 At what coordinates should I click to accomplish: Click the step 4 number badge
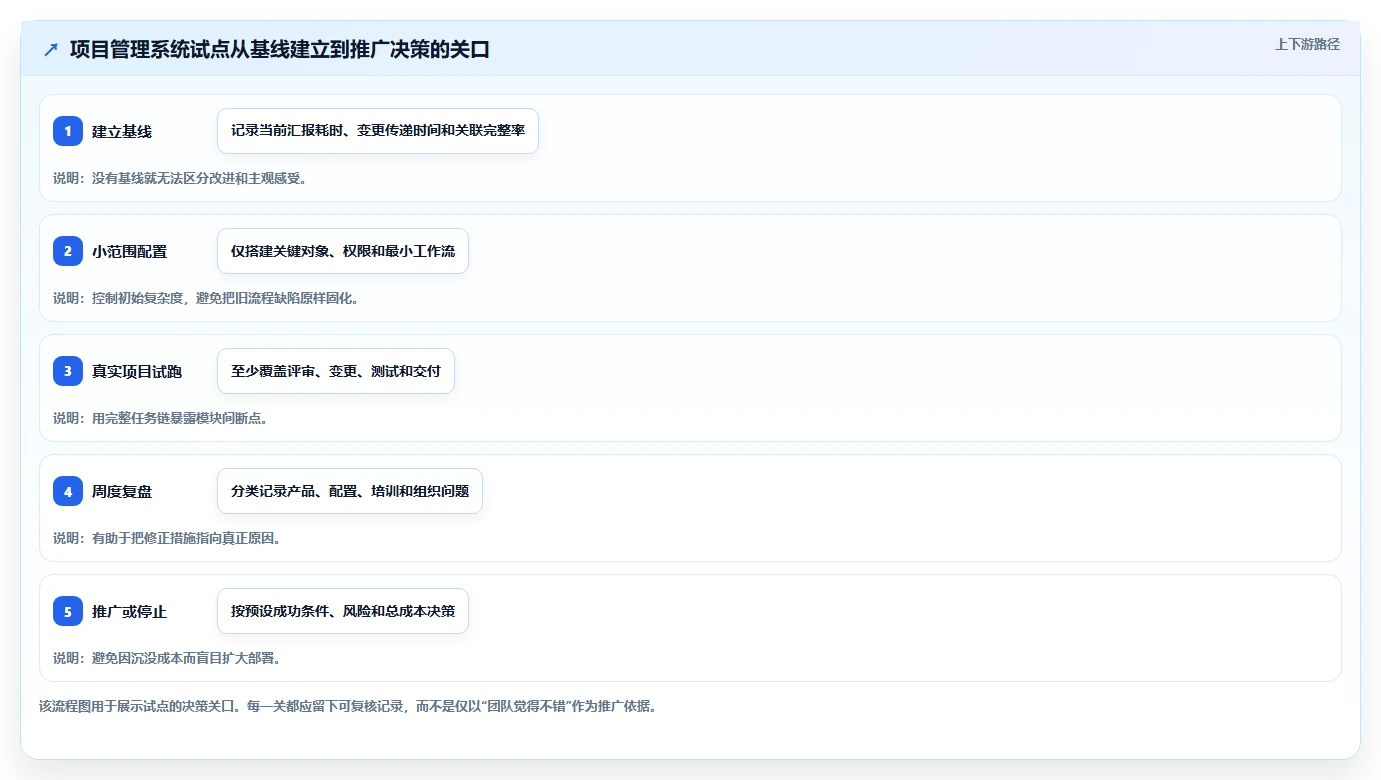[68, 491]
